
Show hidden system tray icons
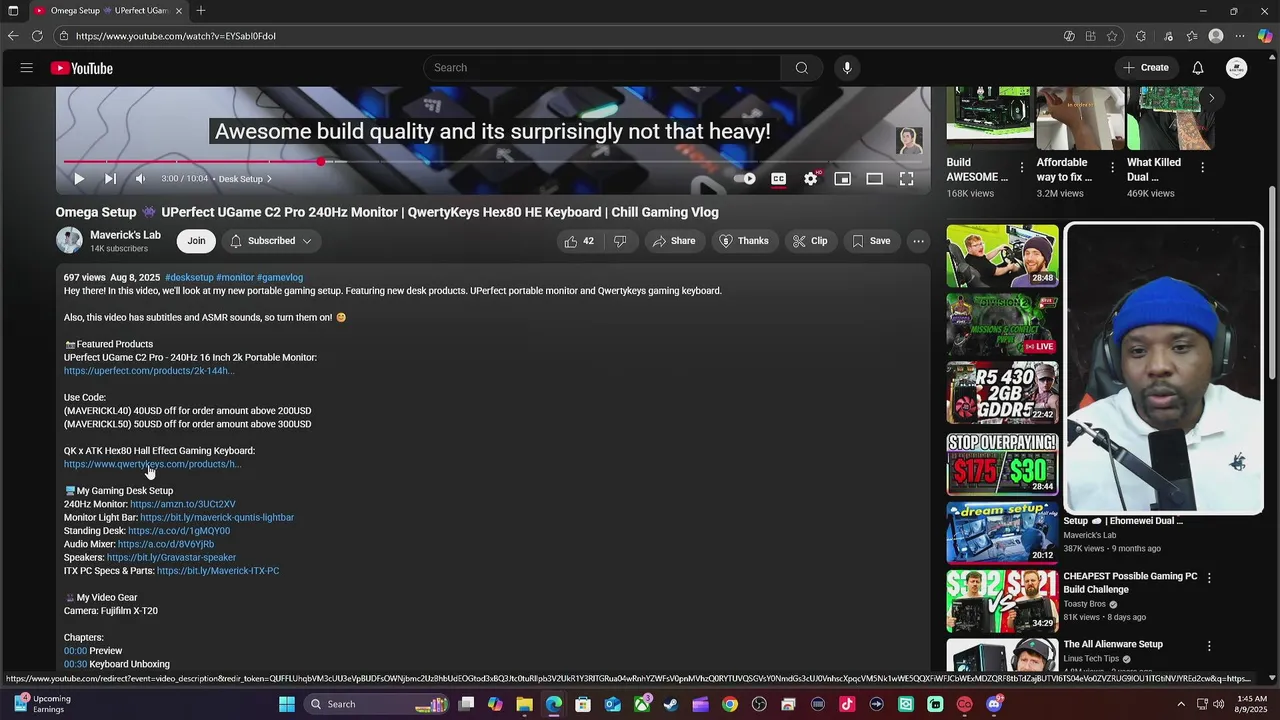1181,704
